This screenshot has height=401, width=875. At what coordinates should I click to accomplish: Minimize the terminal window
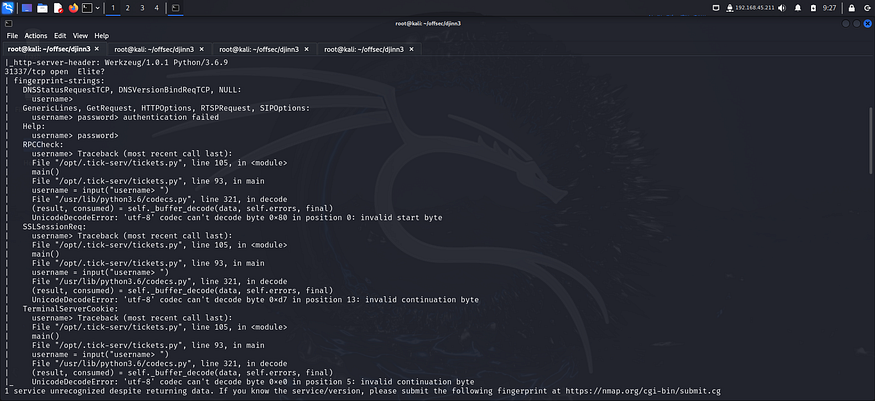847,23
